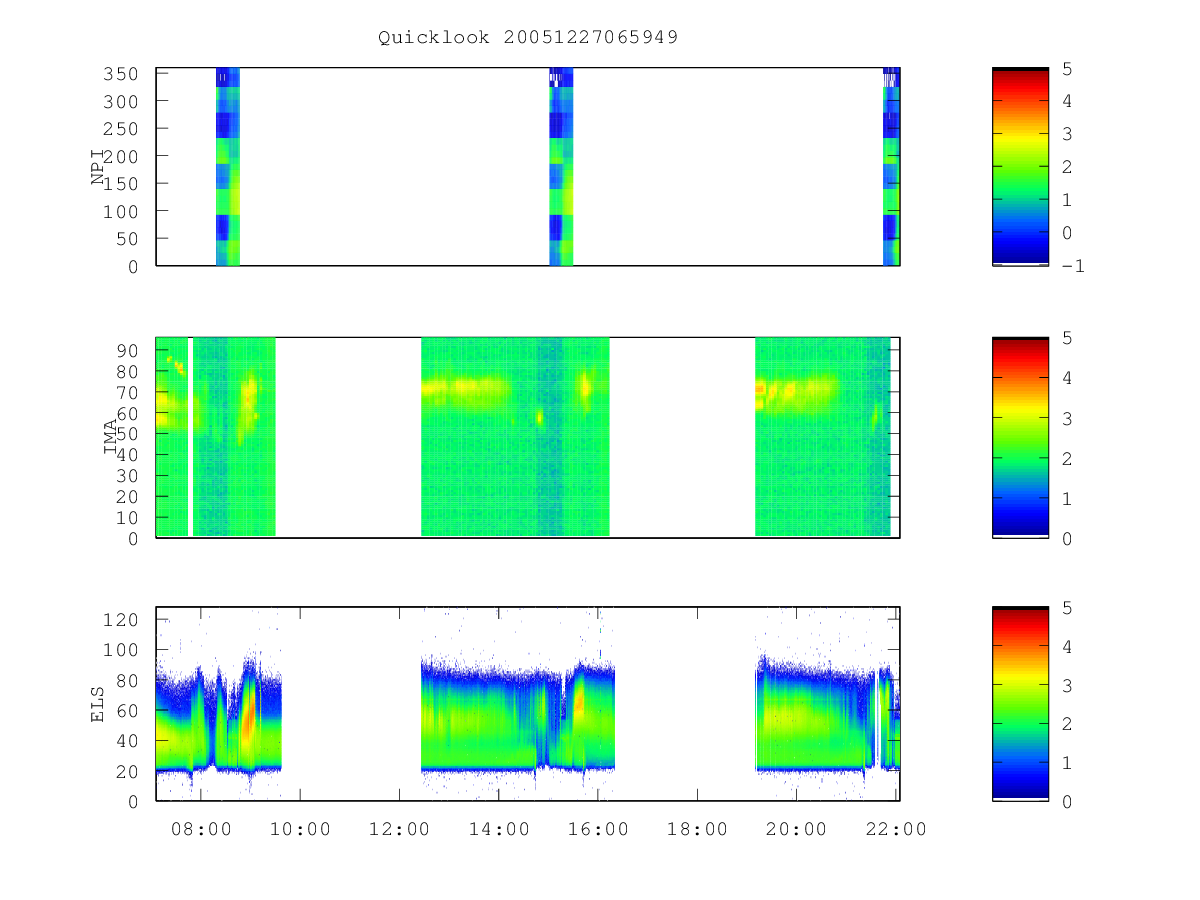This screenshot has height=900, width=1200.
Task: Click the ELS panel color bar
Action: 1020,703
